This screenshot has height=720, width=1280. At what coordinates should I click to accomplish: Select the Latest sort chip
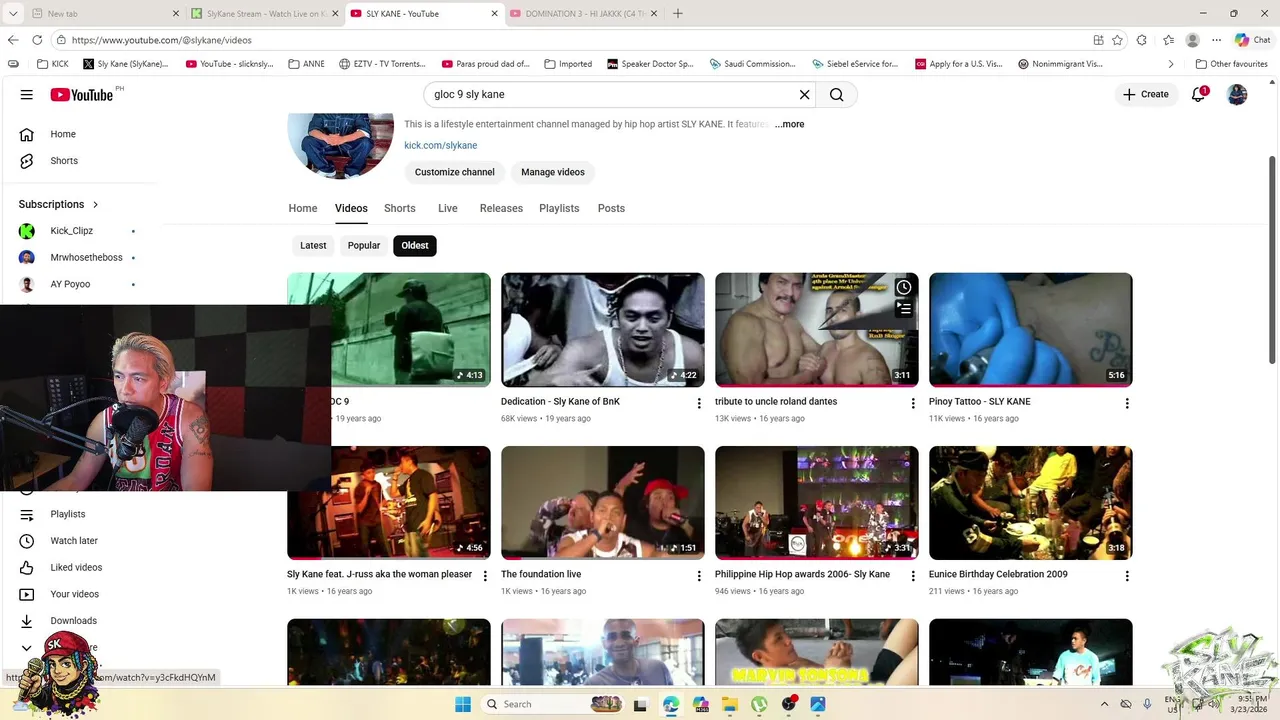(x=313, y=245)
